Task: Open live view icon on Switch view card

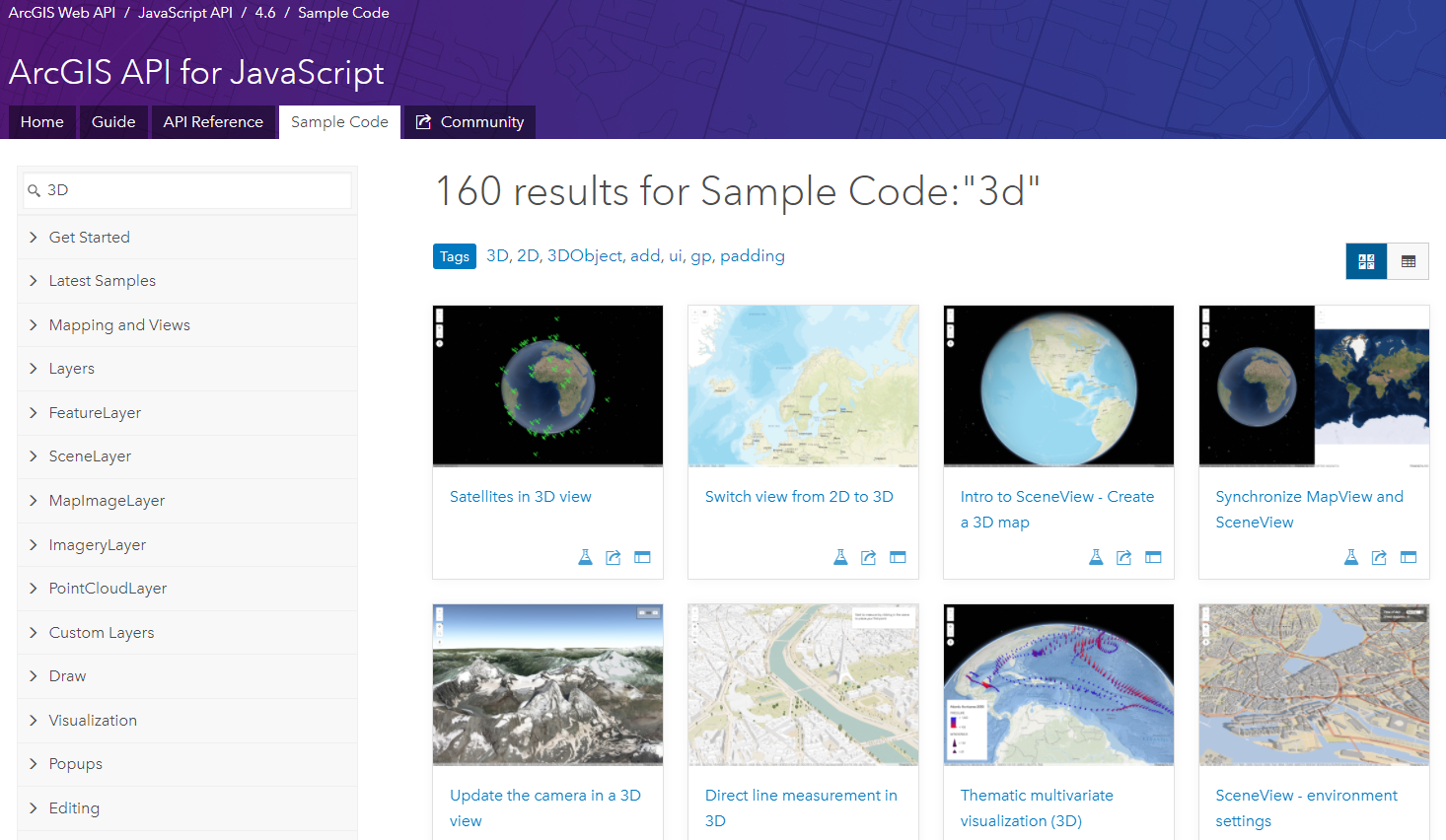Action: pos(898,557)
